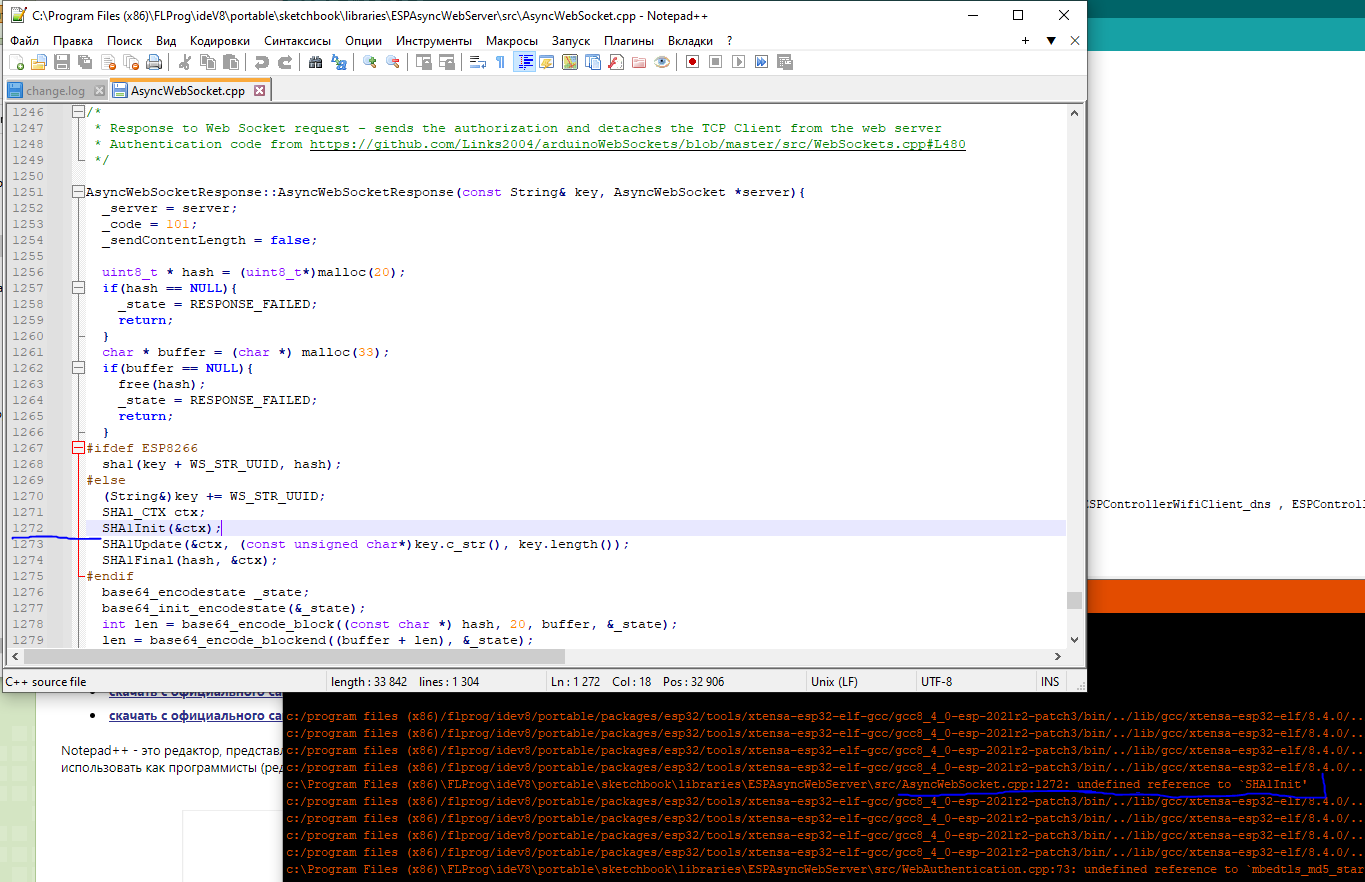Toggle Show All Characters pilcrow button
The image size is (1365, 882).
[501, 62]
